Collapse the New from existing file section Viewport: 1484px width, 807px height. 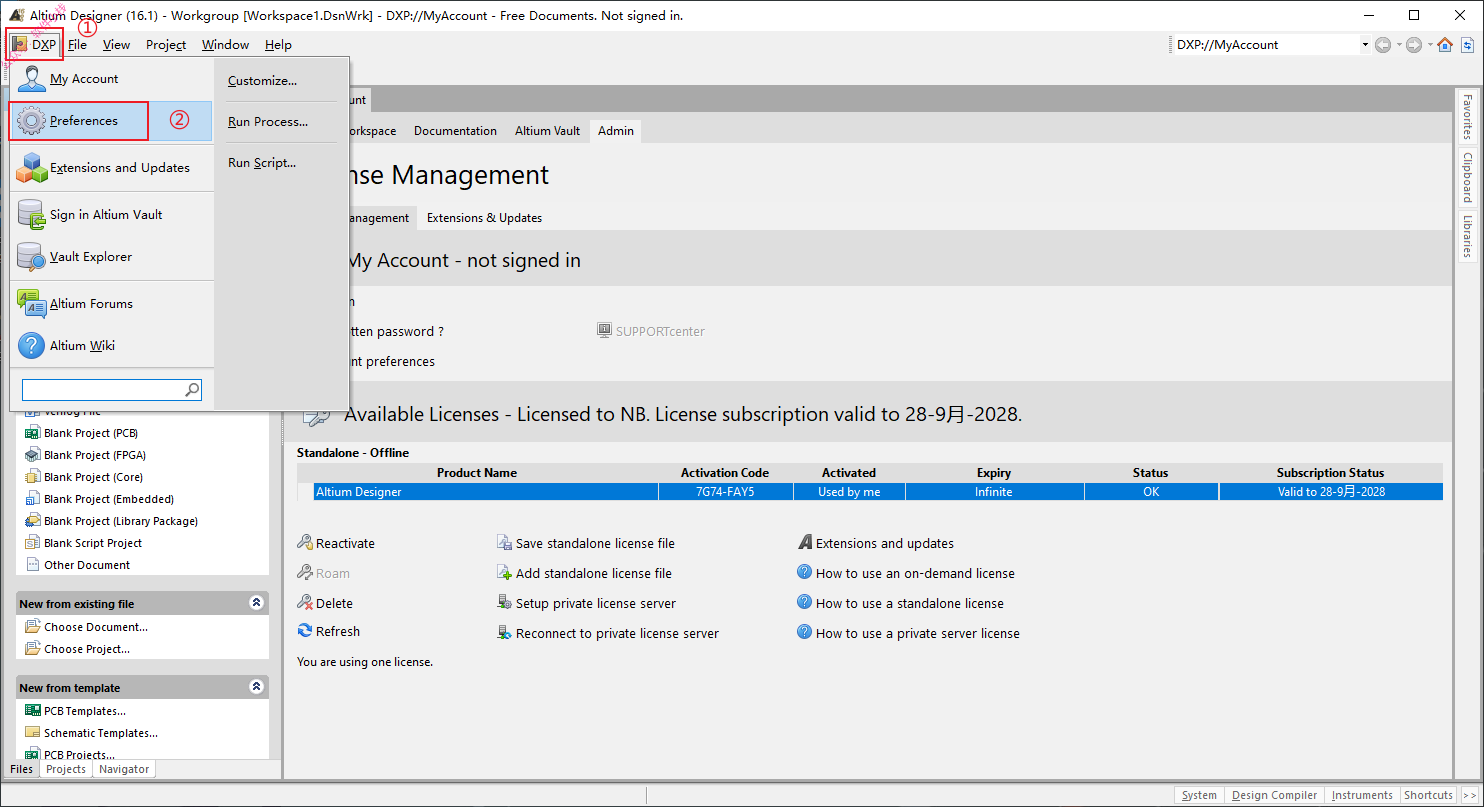[256, 603]
